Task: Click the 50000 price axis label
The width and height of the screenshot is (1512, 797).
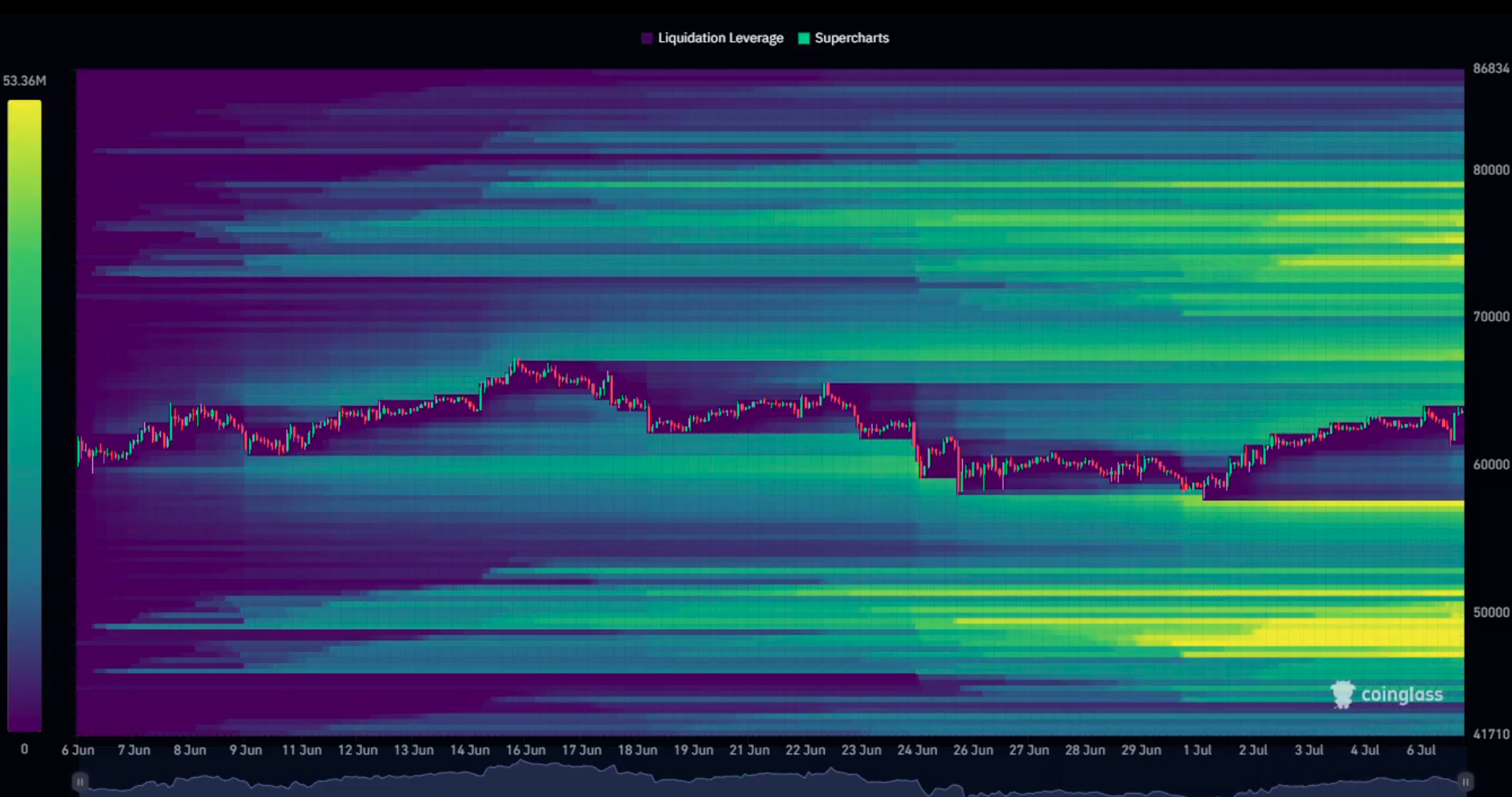Action: pyautogui.click(x=1491, y=612)
